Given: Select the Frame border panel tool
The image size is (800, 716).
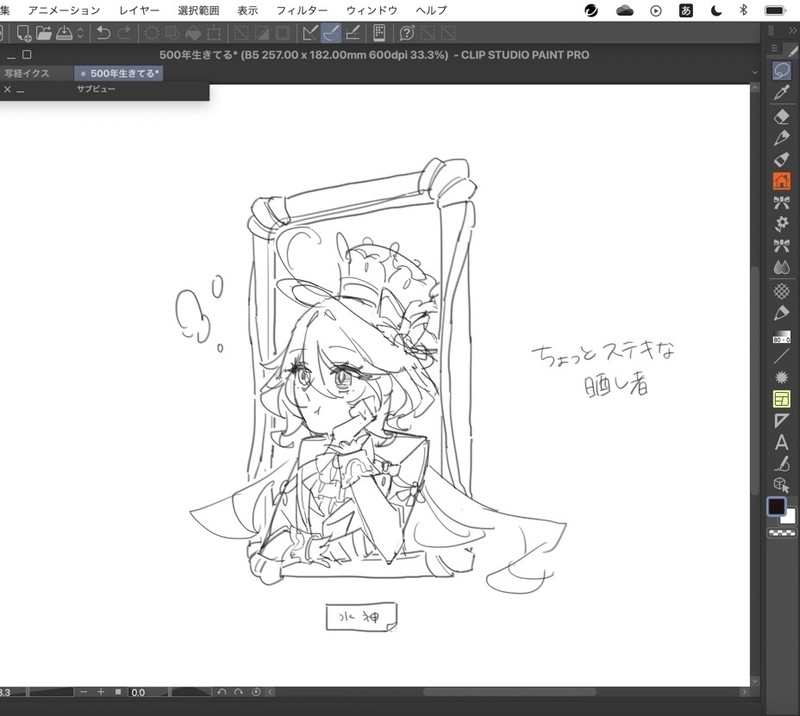Looking at the screenshot, I should 781,399.
